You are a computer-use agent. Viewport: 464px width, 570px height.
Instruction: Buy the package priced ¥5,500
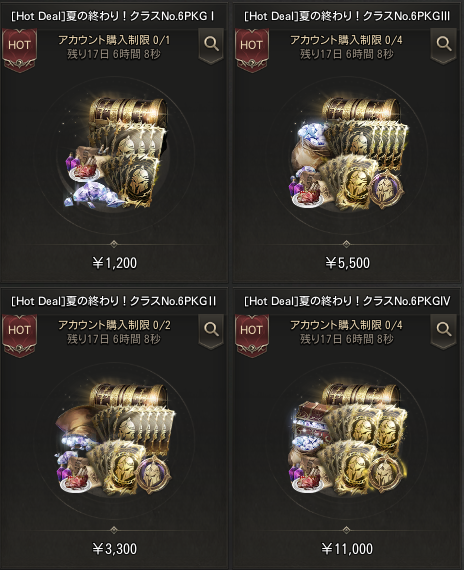coord(347,263)
